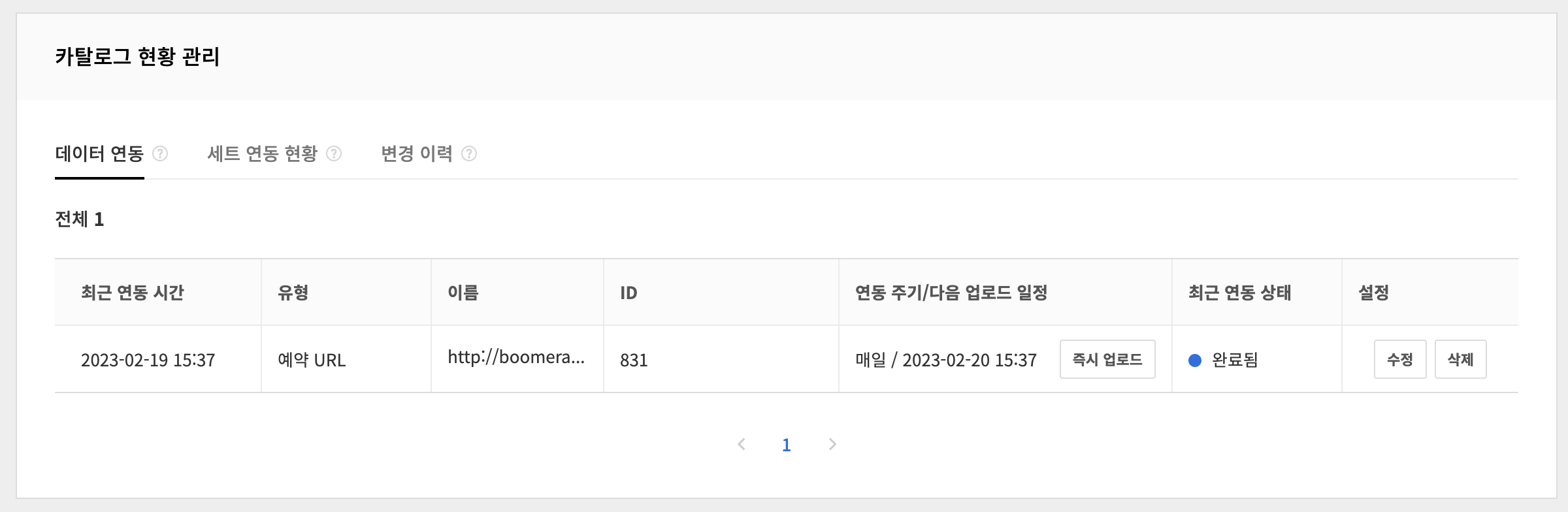The height and width of the screenshot is (512, 1568).
Task: Click the truncated http://boomera... name
Action: (516, 357)
